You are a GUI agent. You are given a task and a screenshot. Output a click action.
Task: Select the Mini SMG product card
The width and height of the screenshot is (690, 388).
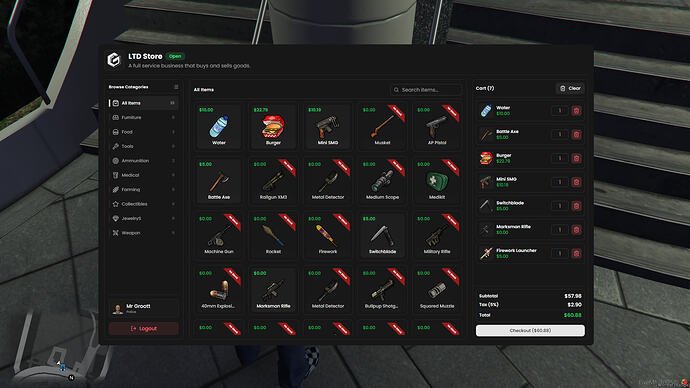click(328, 126)
